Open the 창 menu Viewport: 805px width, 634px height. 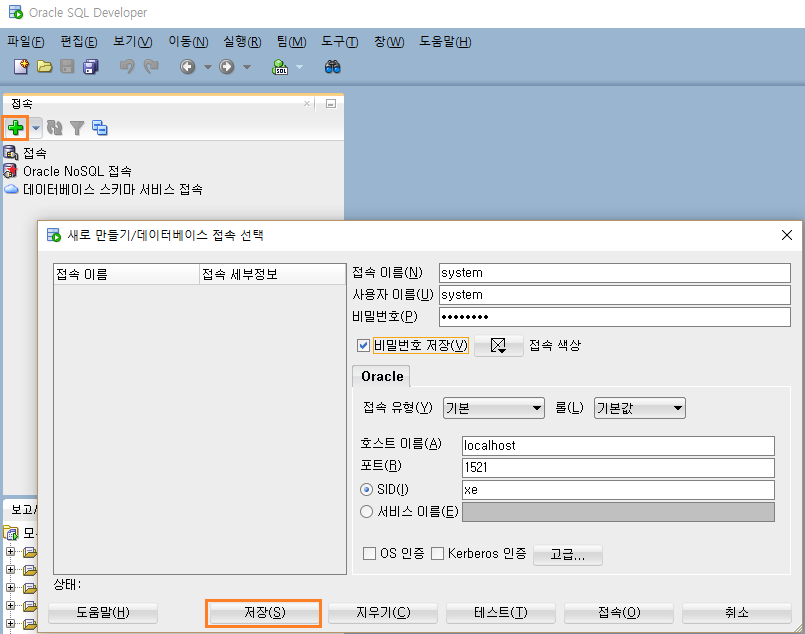(389, 42)
